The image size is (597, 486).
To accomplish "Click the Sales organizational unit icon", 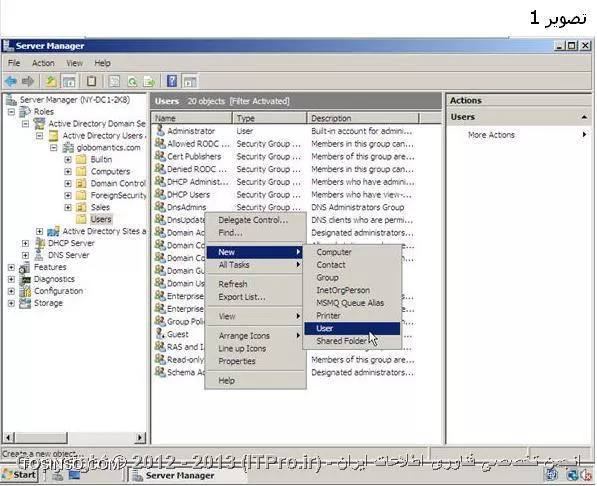I will [x=81, y=207].
